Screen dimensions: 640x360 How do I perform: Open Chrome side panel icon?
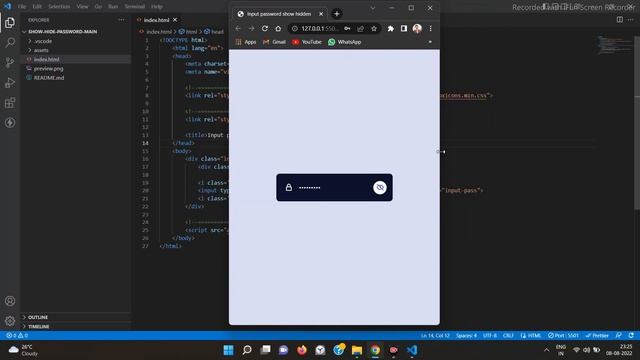(404, 29)
